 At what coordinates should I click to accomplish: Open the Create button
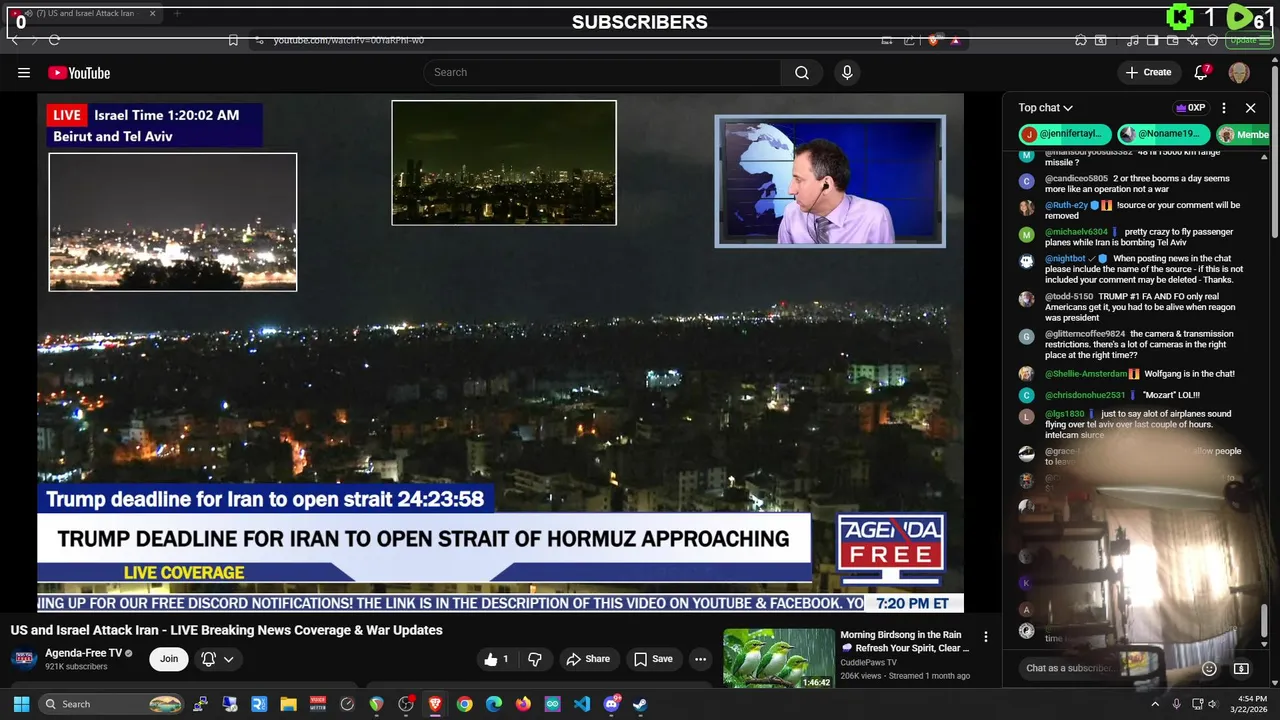[1148, 72]
